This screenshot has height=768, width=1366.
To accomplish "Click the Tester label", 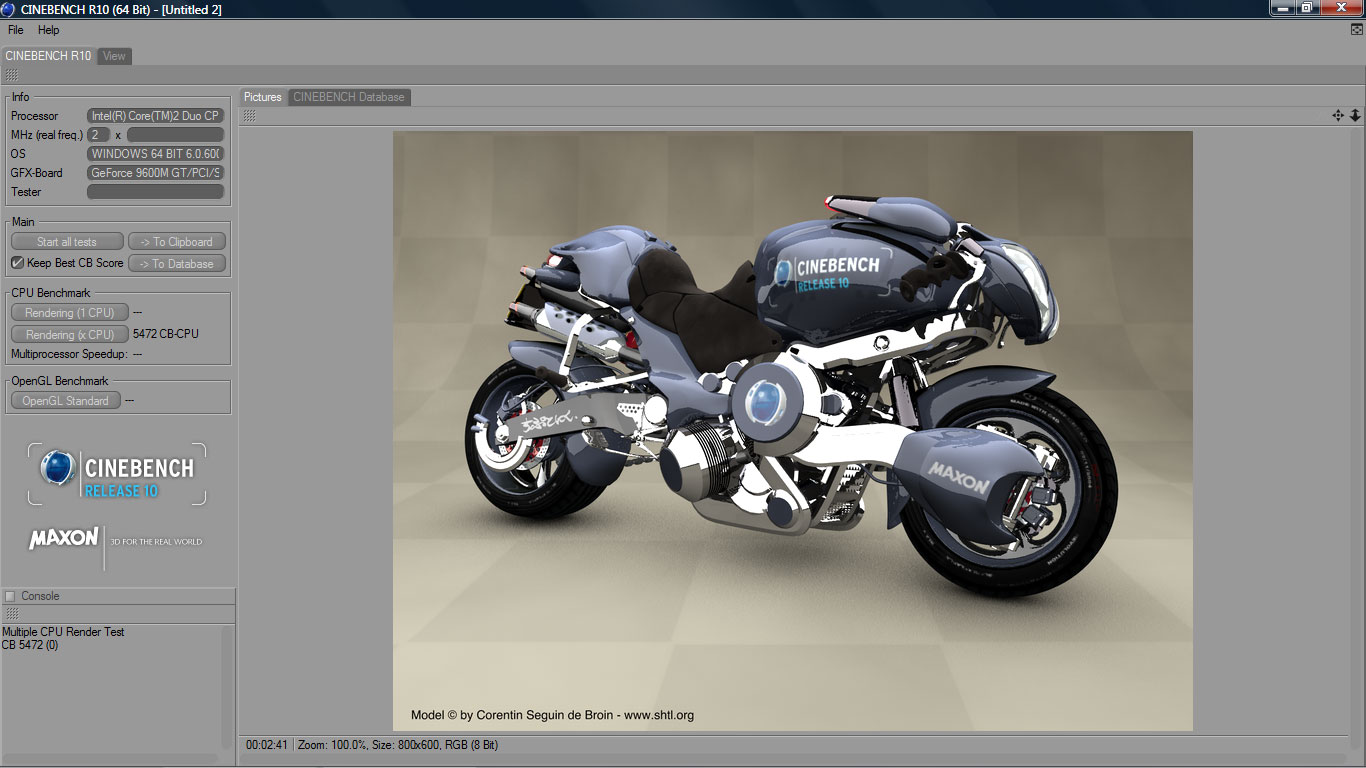I will 26,192.
